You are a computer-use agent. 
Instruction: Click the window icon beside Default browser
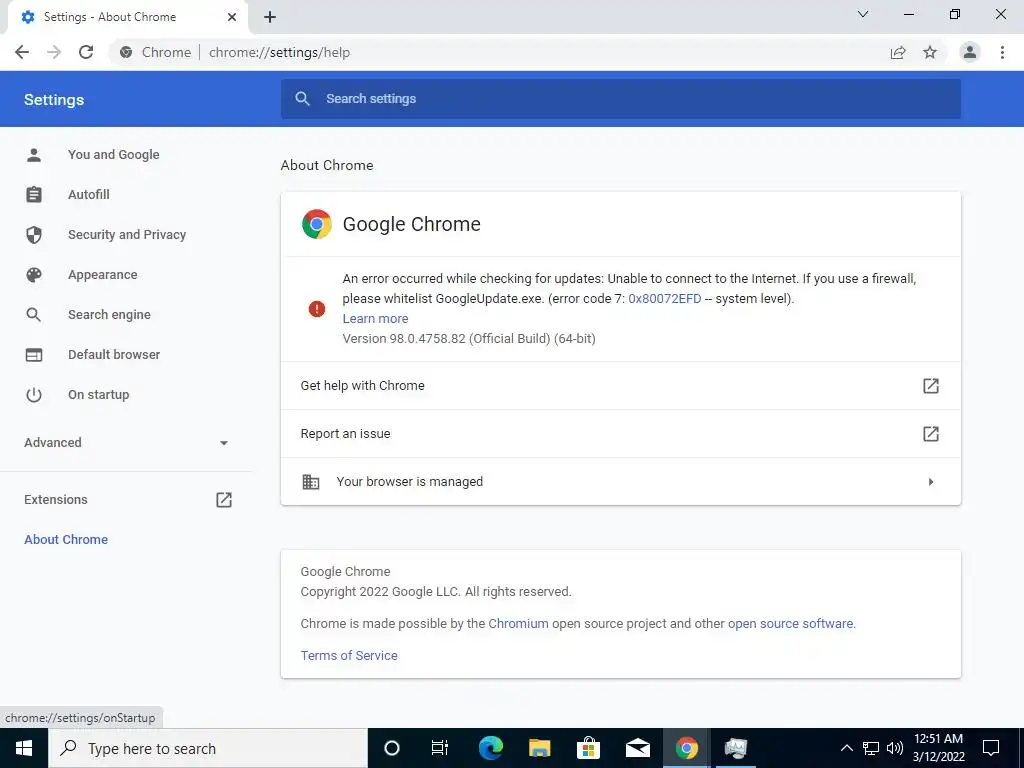34,355
